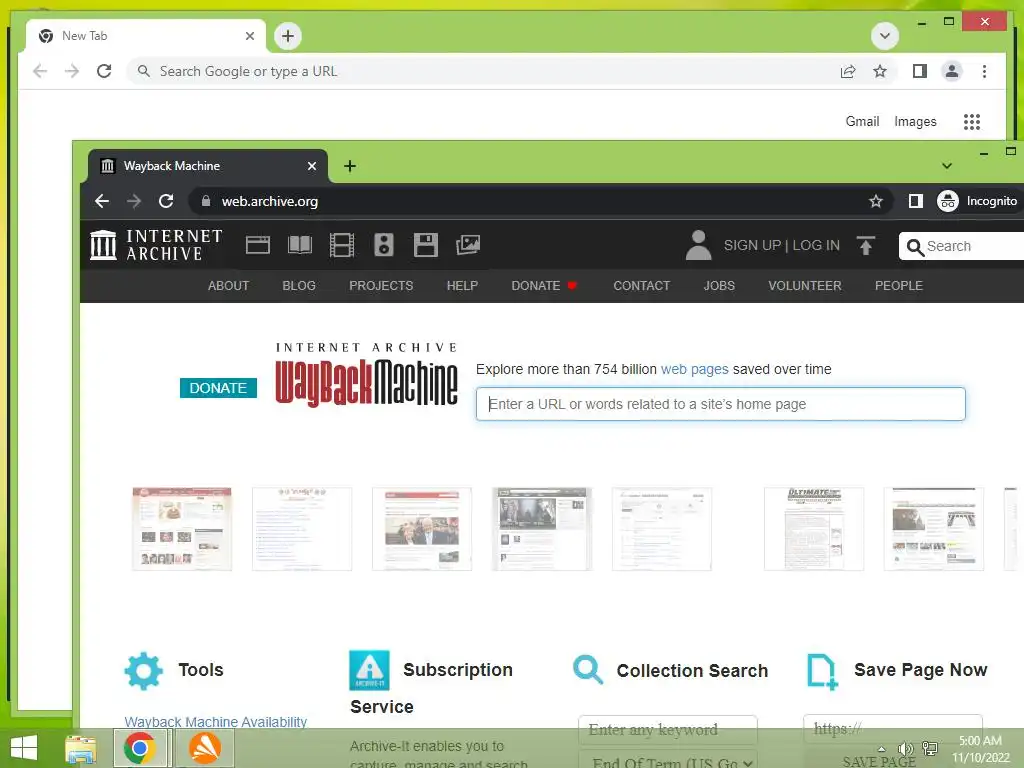Select the New Tab tab
Viewport: 1024px width, 768px height.
(x=145, y=36)
